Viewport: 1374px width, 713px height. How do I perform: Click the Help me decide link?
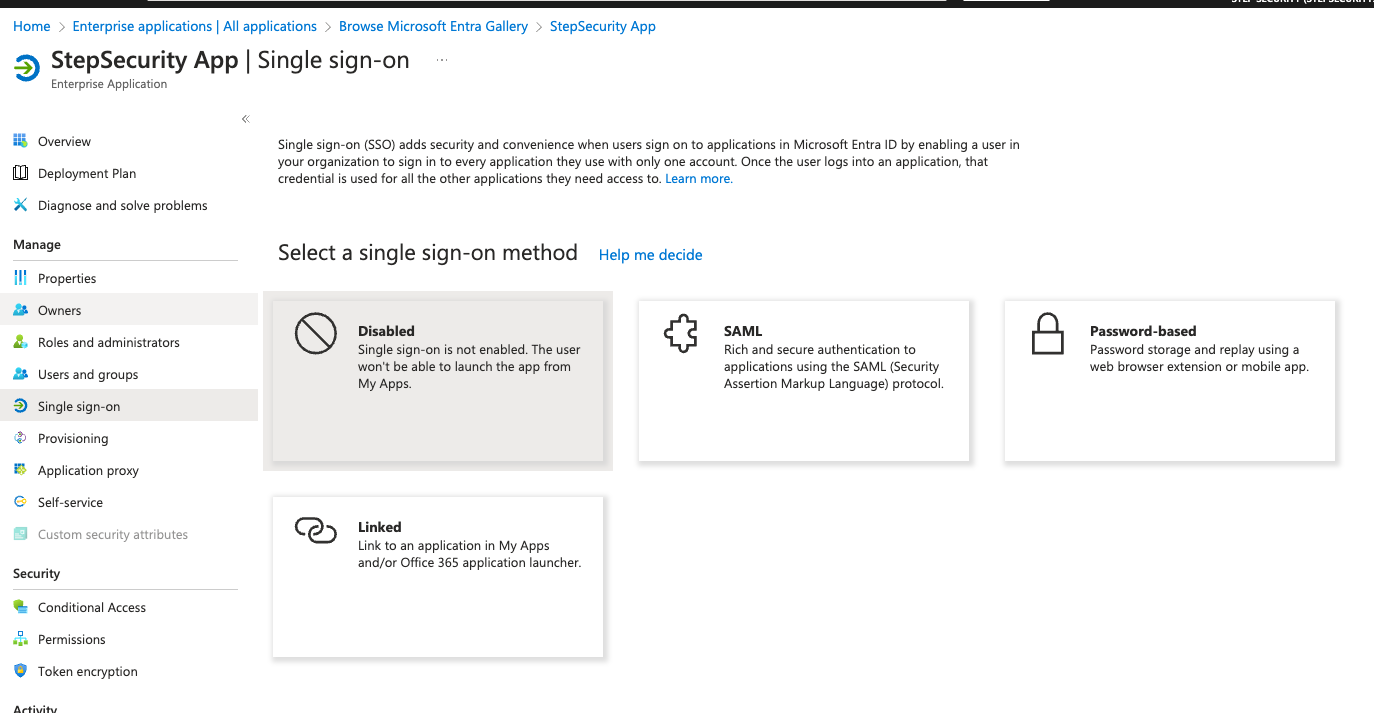650,255
